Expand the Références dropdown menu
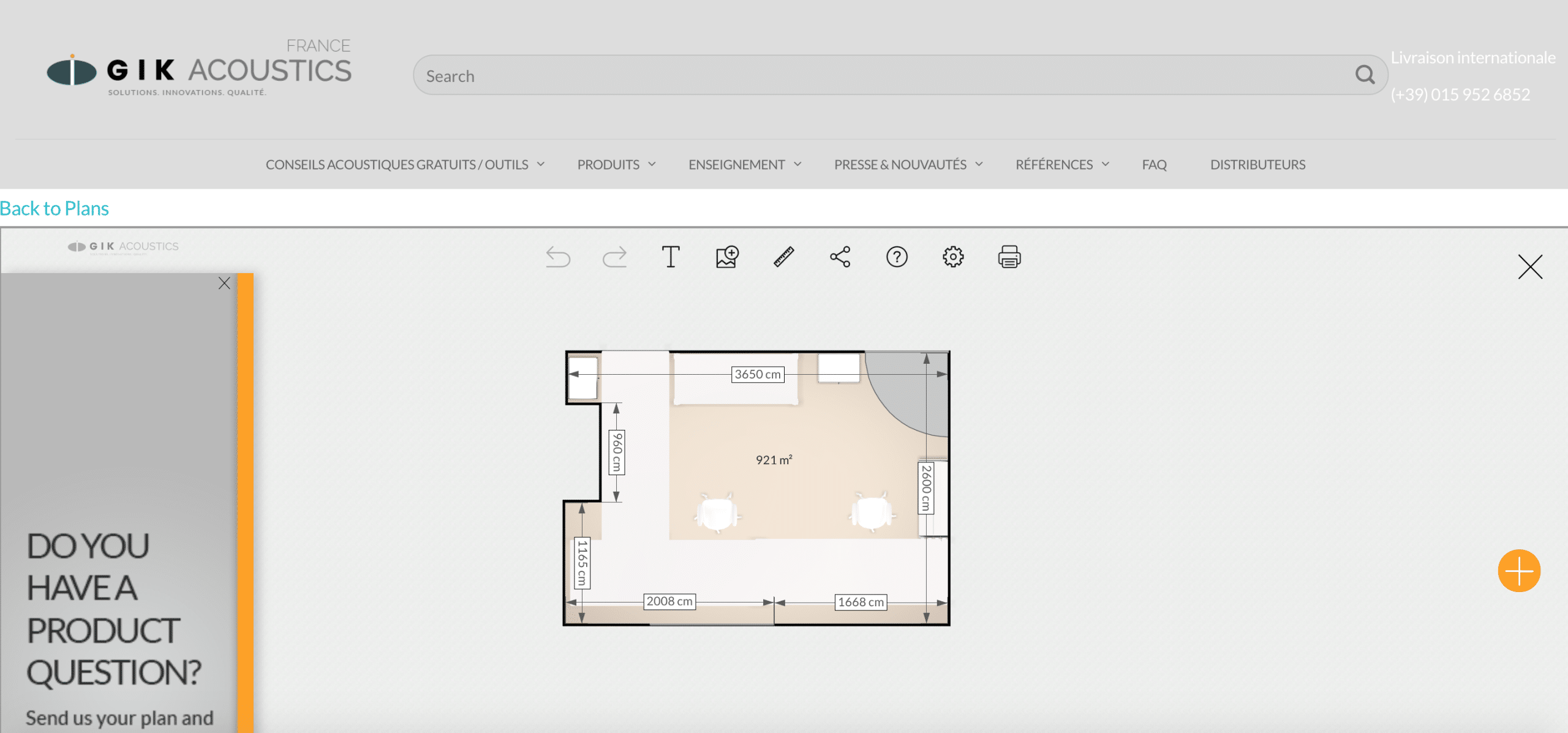The height and width of the screenshot is (733, 1568). [x=1062, y=165]
